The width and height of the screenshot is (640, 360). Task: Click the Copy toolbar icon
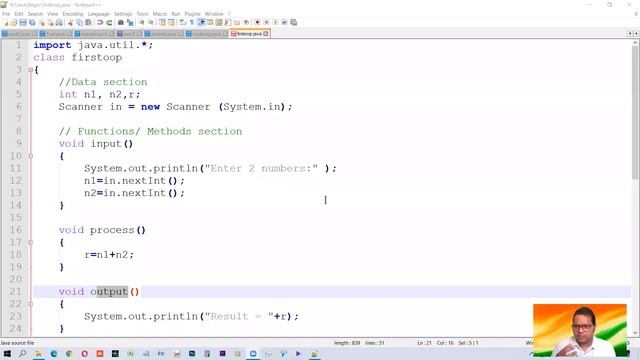[79, 22]
